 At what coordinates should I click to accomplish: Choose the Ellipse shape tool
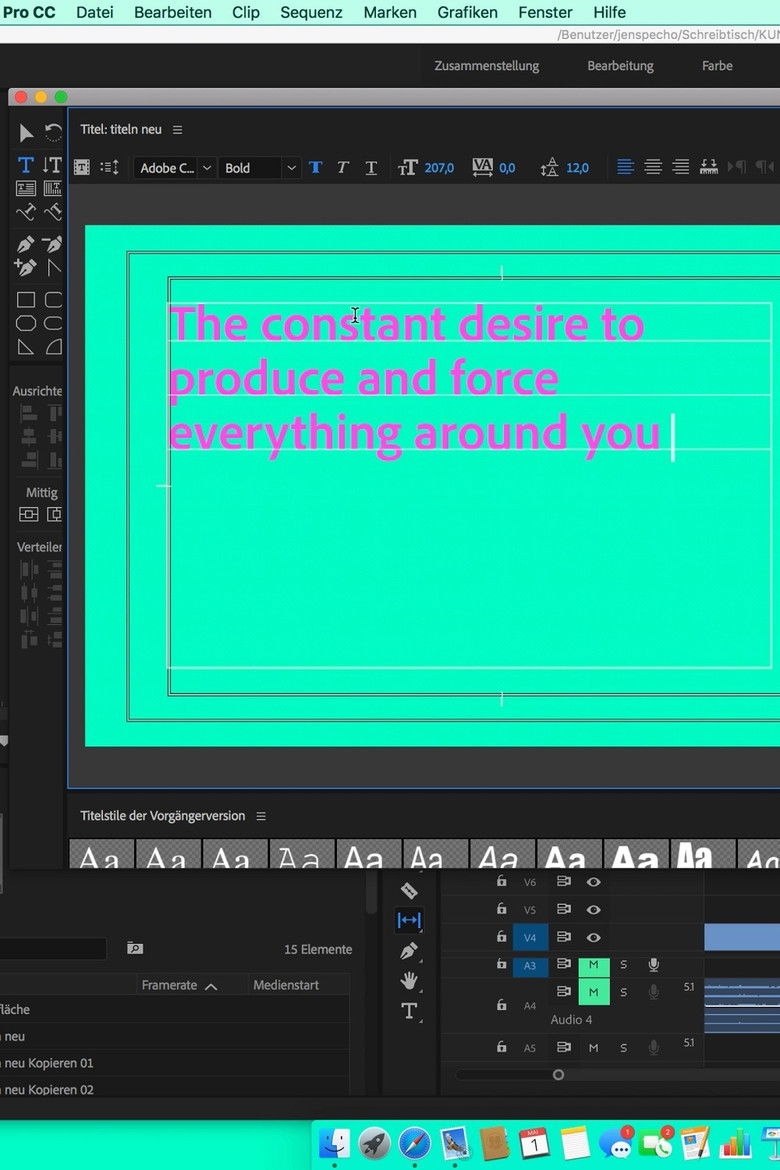tap(26, 323)
